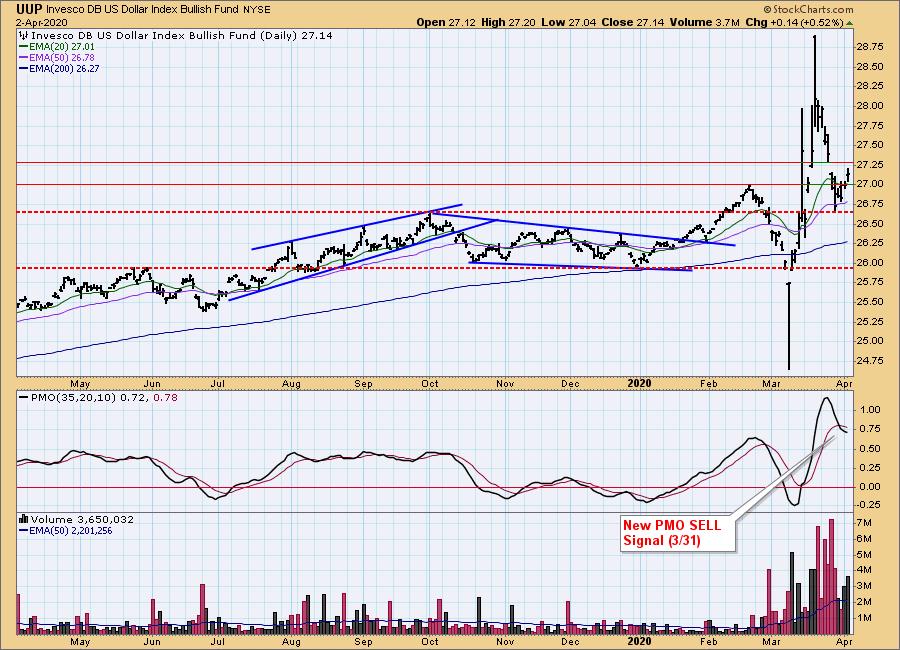Screen dimensions: 900x650
Task: Select the green EMA(20) legend line
Action: coord(23,47)
